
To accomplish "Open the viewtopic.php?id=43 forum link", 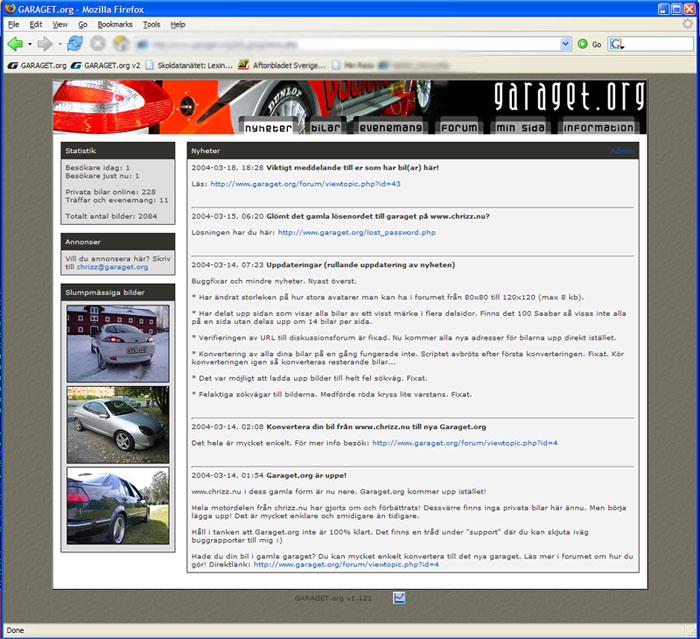I will (305, 184).
